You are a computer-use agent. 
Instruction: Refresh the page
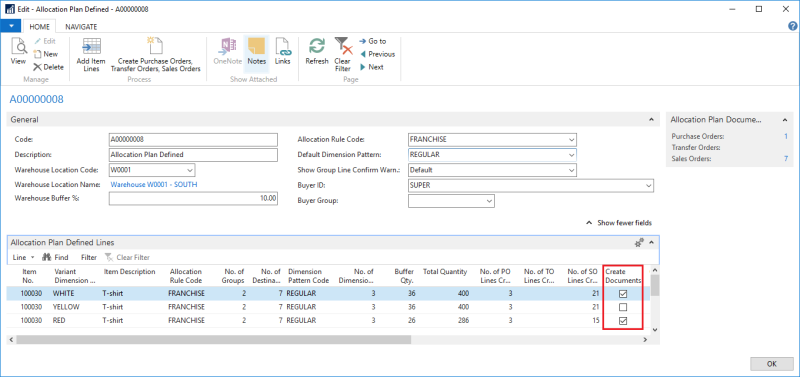pos(317,52)
